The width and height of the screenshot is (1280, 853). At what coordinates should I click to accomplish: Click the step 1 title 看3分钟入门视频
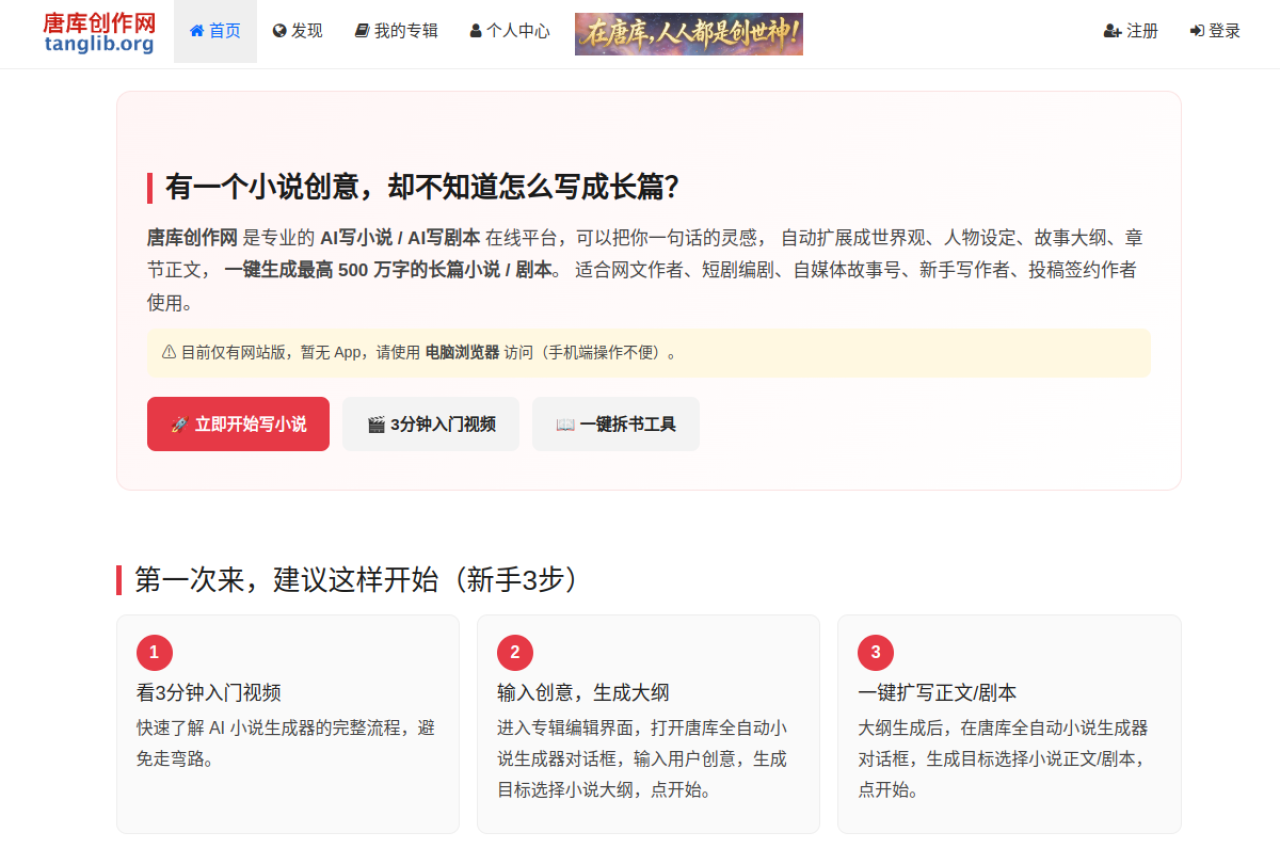pos(209,692)
